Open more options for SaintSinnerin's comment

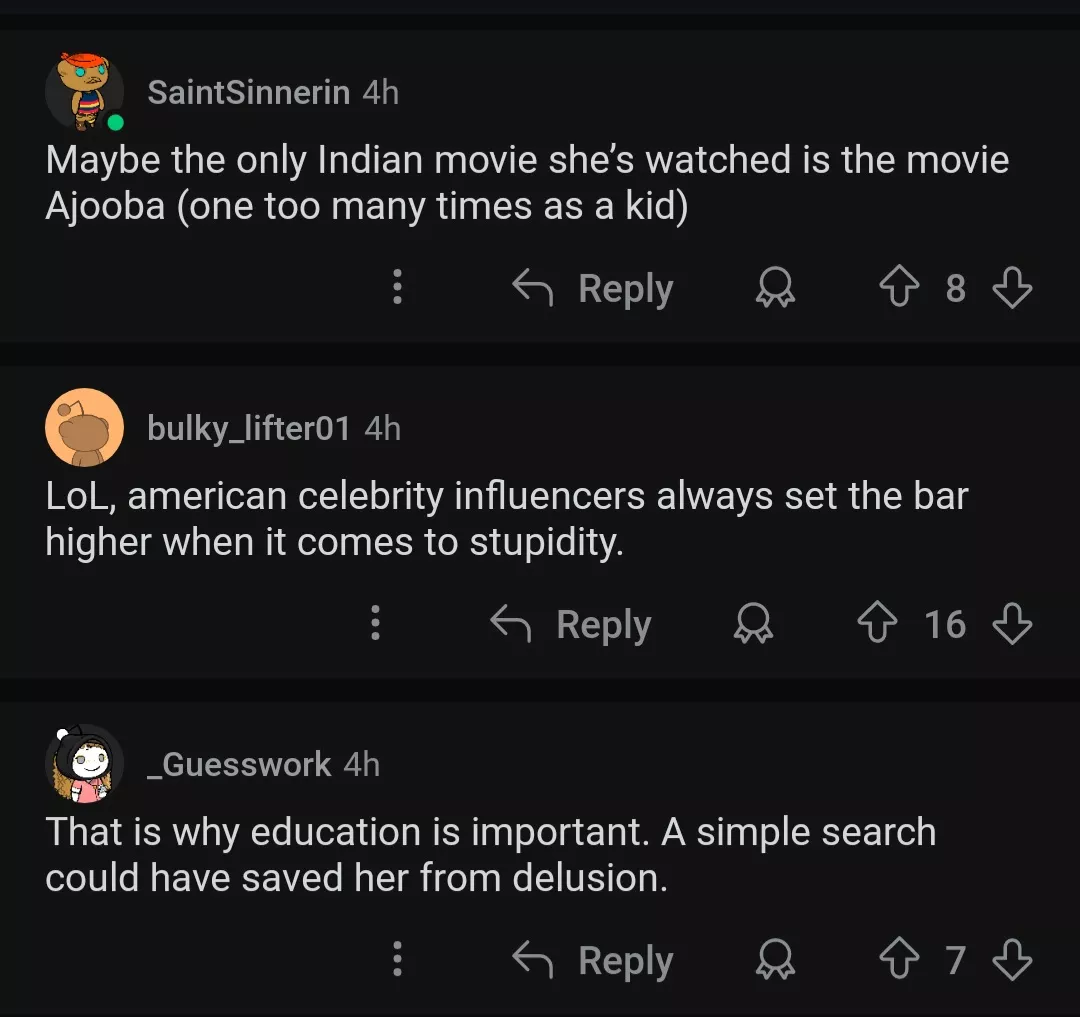click(397, 289)
